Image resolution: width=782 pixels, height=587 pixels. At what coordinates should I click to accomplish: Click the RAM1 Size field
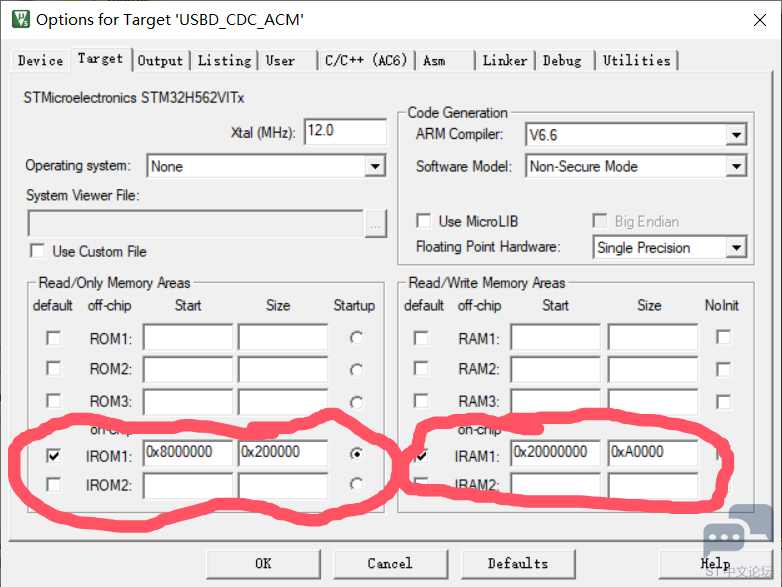click(653, 338)
